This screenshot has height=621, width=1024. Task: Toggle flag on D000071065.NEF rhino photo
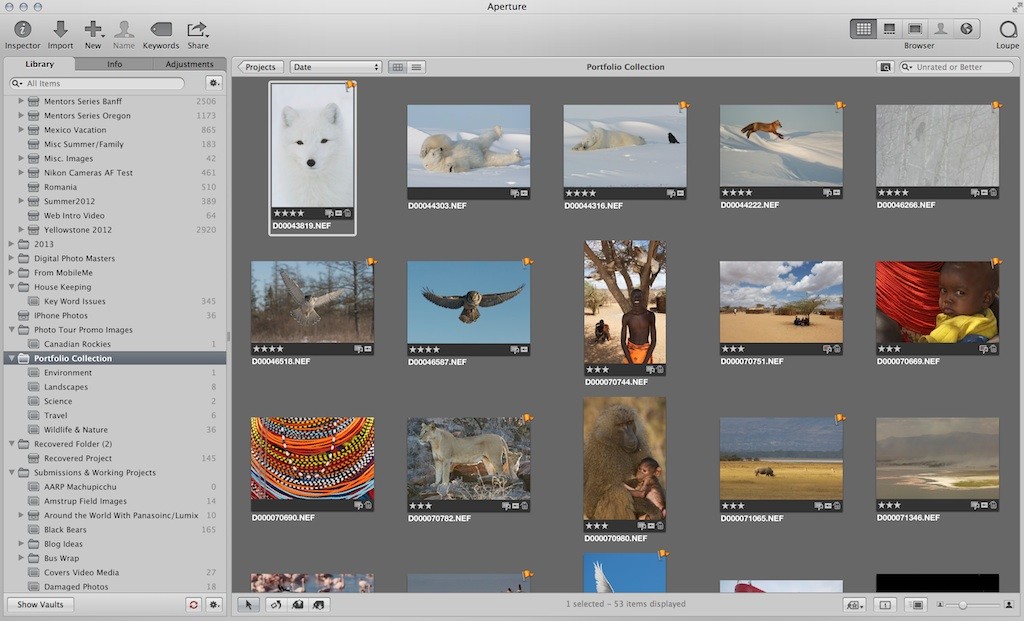pos(840,419)
